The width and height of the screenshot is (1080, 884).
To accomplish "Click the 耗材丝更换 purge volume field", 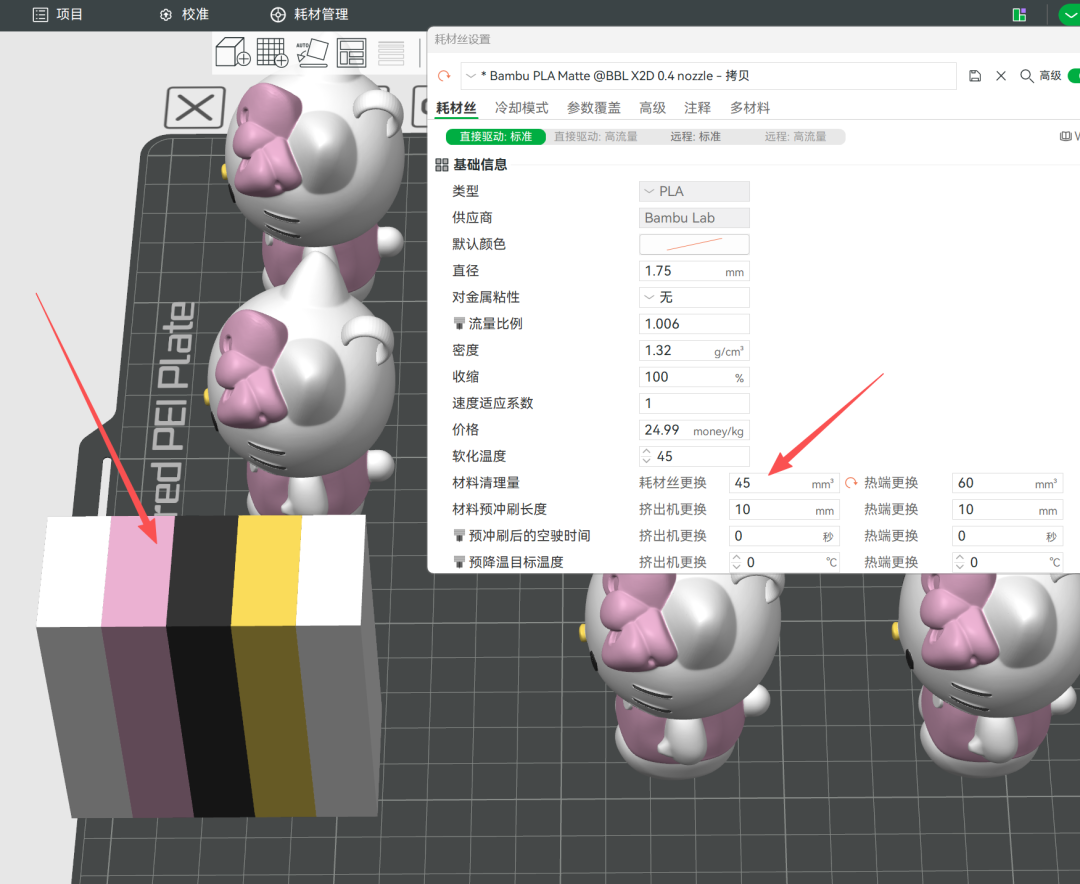I will point(784,483).
